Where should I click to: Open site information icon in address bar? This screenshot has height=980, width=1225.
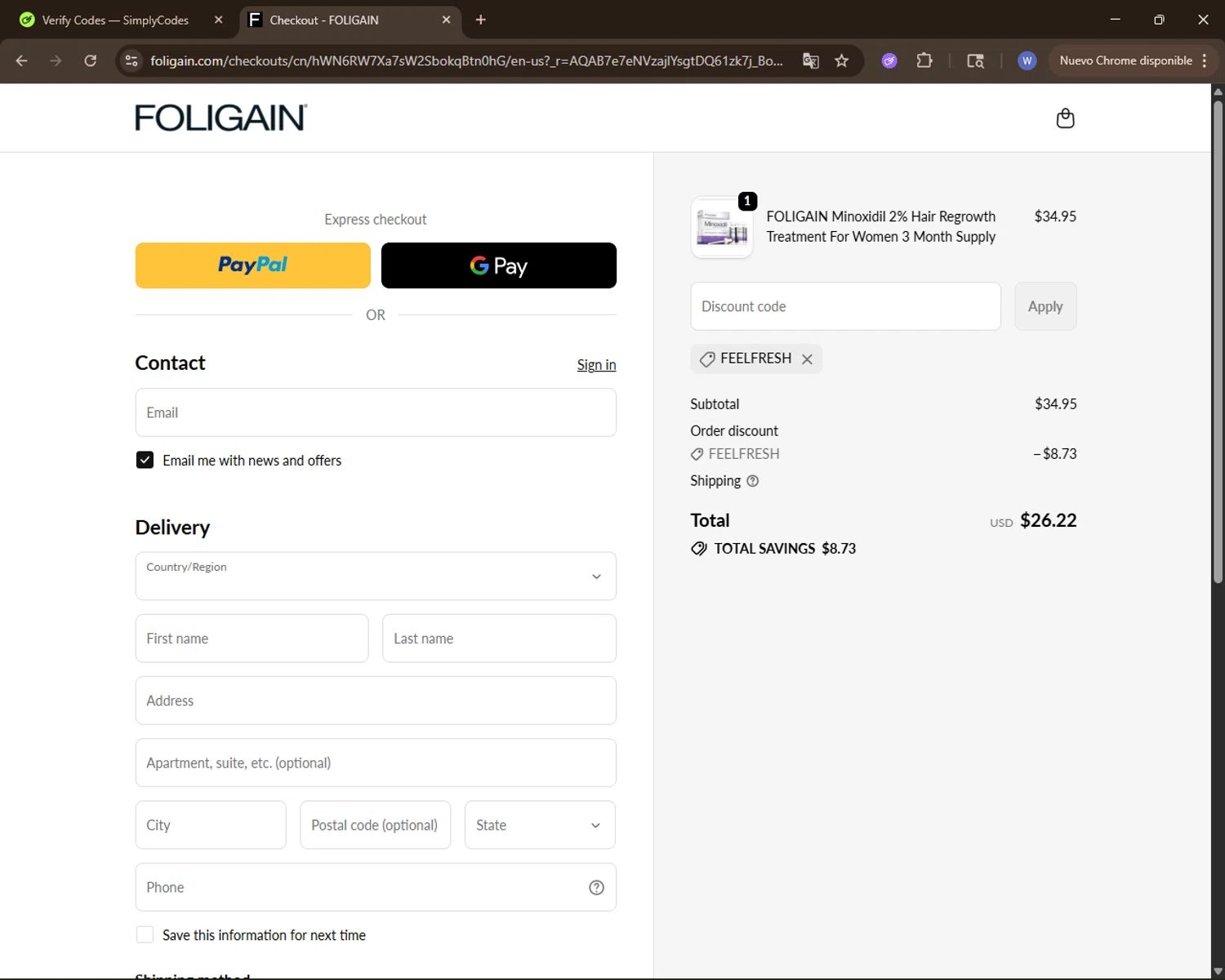pos(131,60)
